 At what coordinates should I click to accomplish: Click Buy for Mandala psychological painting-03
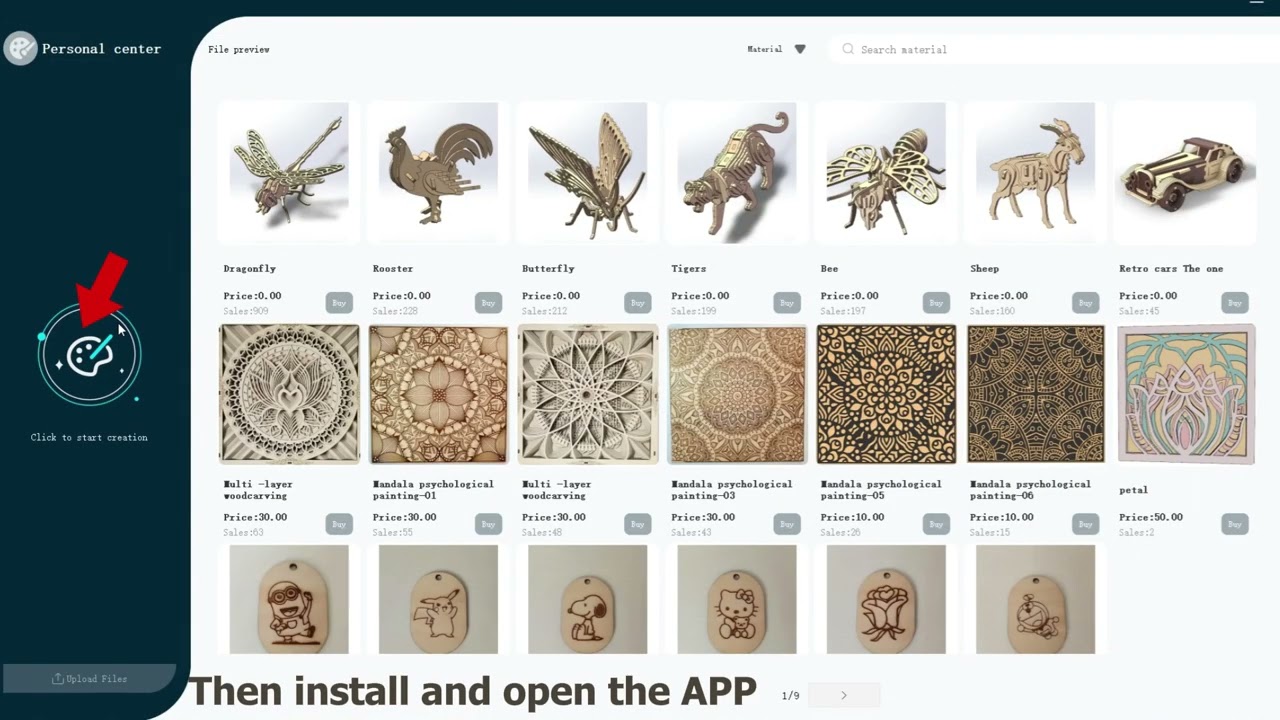(x=787, y=524)
